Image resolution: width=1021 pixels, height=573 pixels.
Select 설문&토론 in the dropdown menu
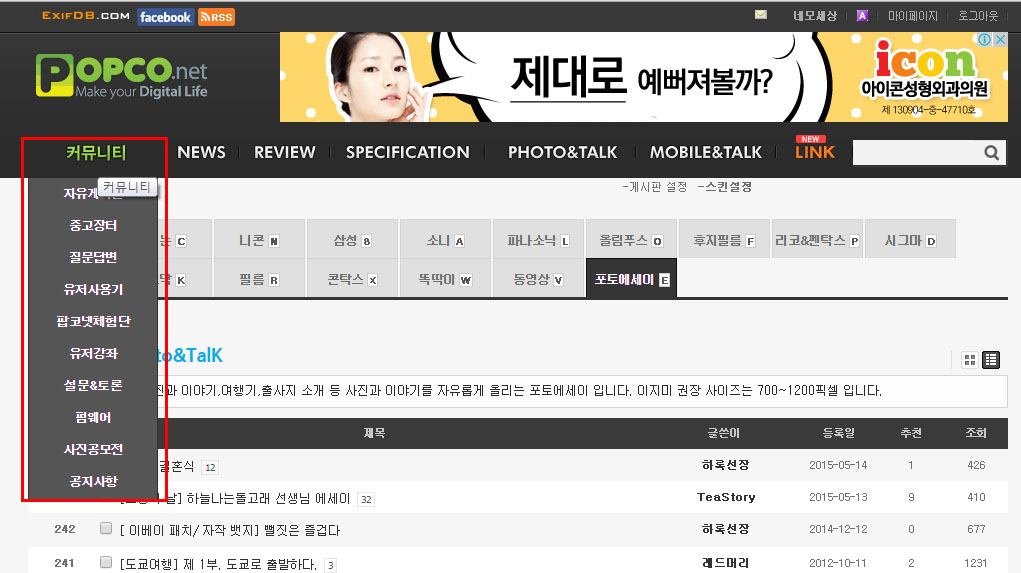93,385
